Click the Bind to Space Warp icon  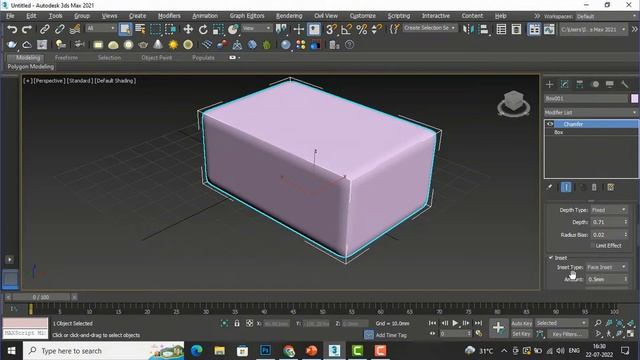tap(74, 29)
